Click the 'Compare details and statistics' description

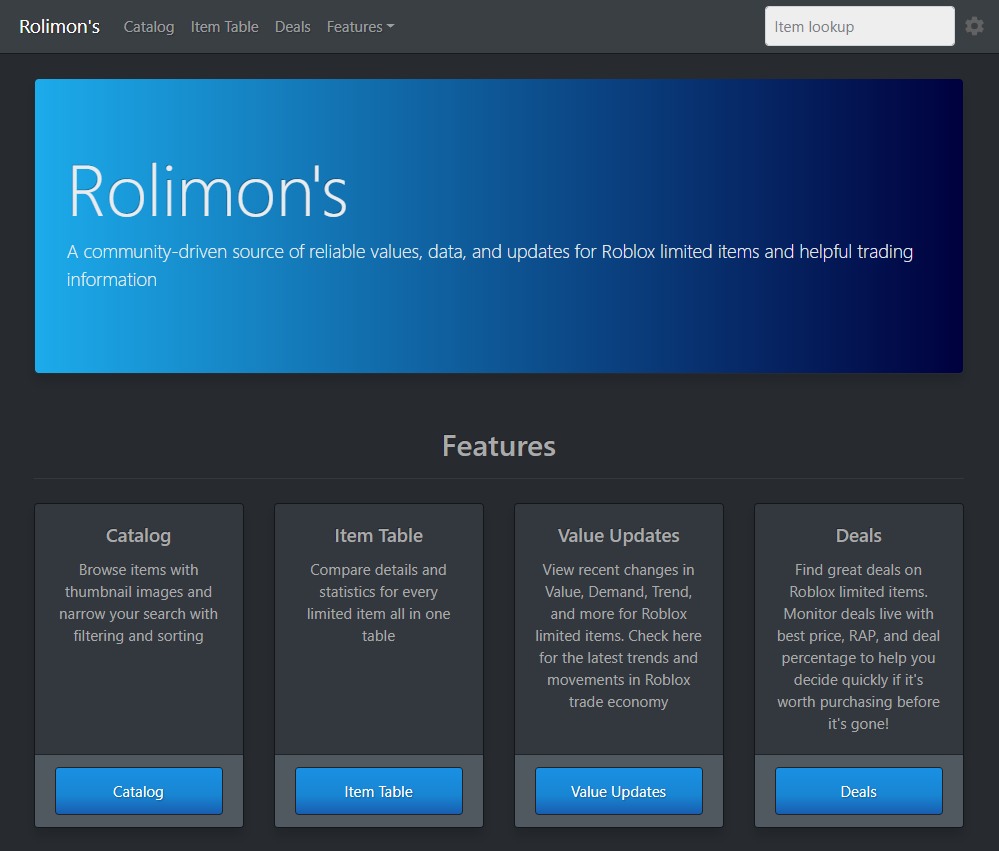378,603
